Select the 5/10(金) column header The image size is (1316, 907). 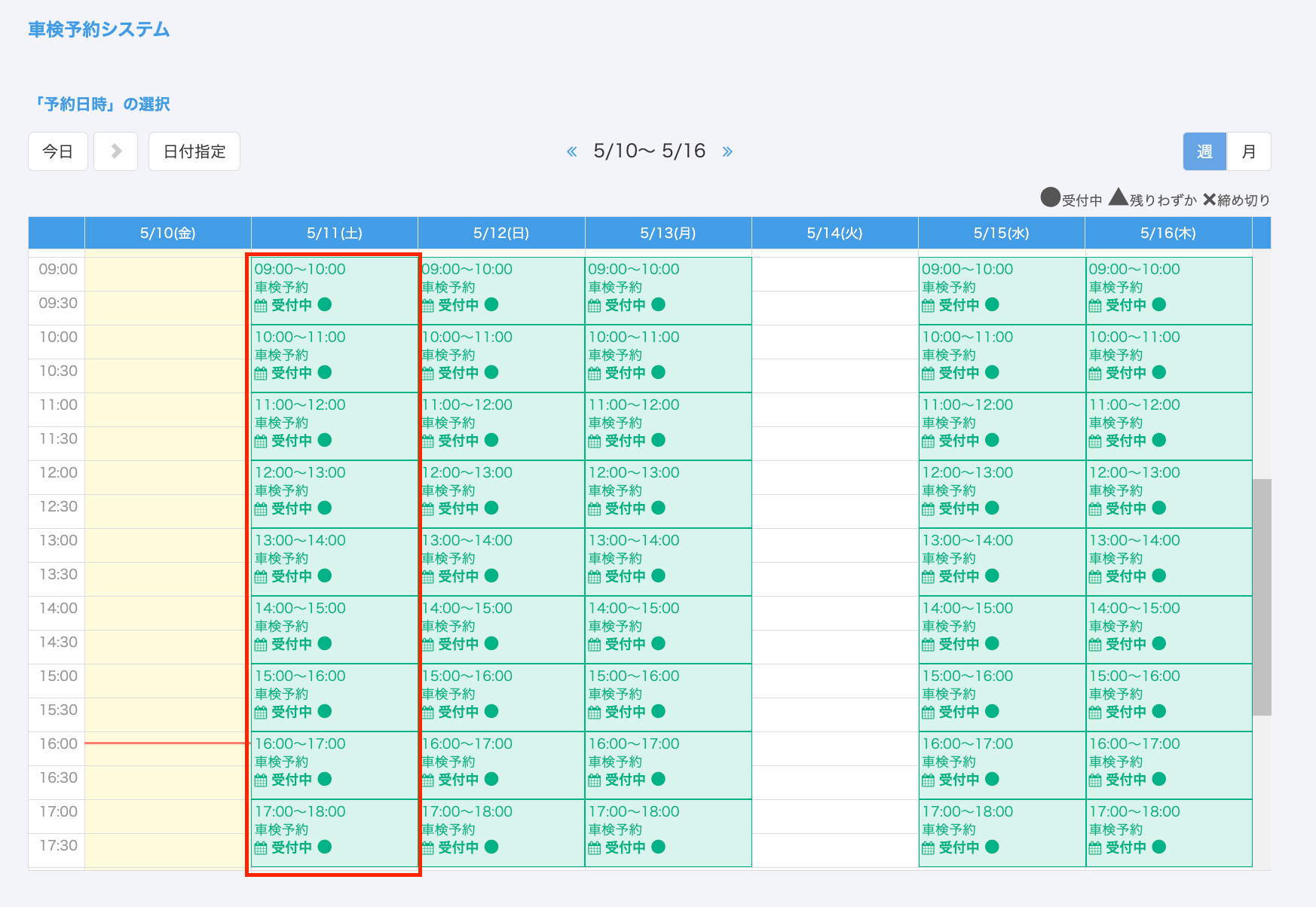pos(167,233)
